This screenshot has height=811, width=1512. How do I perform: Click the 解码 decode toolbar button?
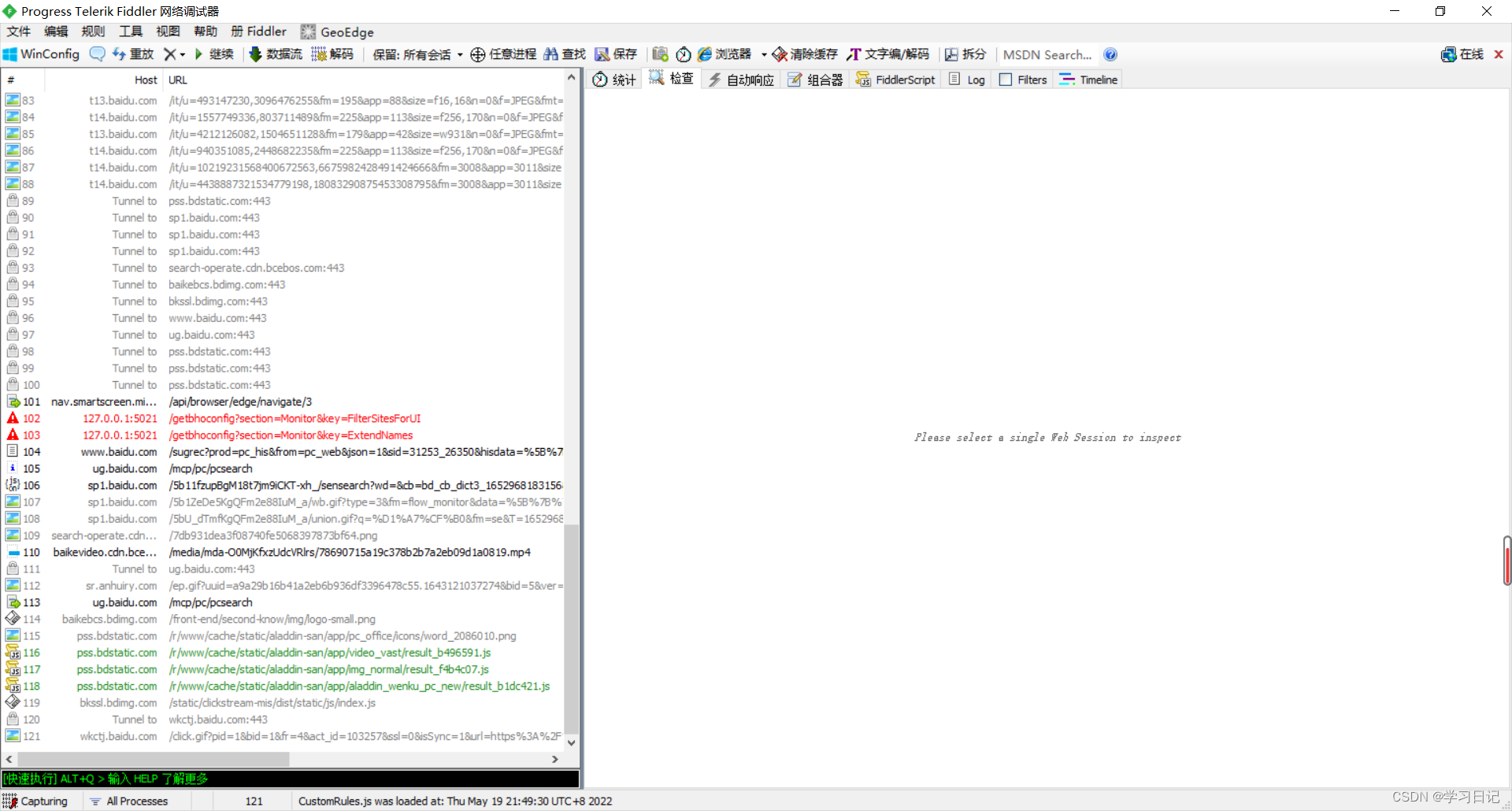(x=332, y=54)
